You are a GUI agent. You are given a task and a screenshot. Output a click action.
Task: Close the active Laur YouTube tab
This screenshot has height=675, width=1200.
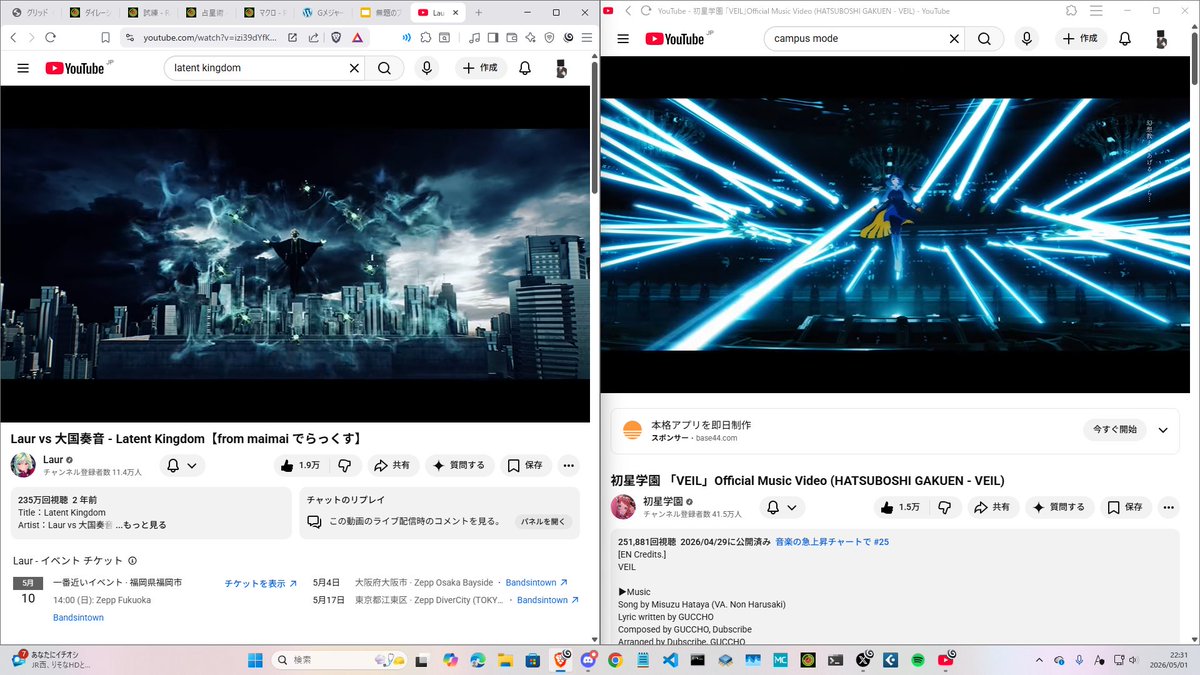tap(455, 12)
